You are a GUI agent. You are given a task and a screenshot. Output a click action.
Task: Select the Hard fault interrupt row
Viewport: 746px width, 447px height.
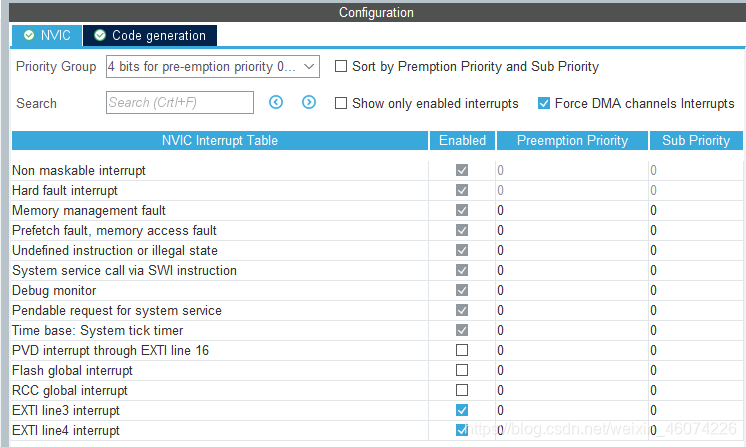click(377, 191)
